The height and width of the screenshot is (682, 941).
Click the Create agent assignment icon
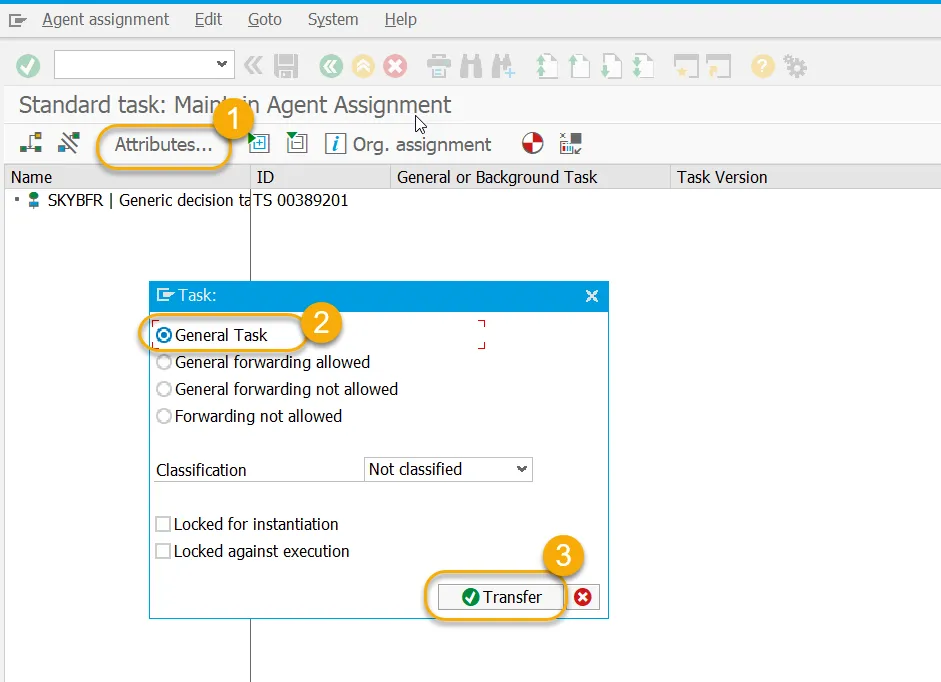31,143
